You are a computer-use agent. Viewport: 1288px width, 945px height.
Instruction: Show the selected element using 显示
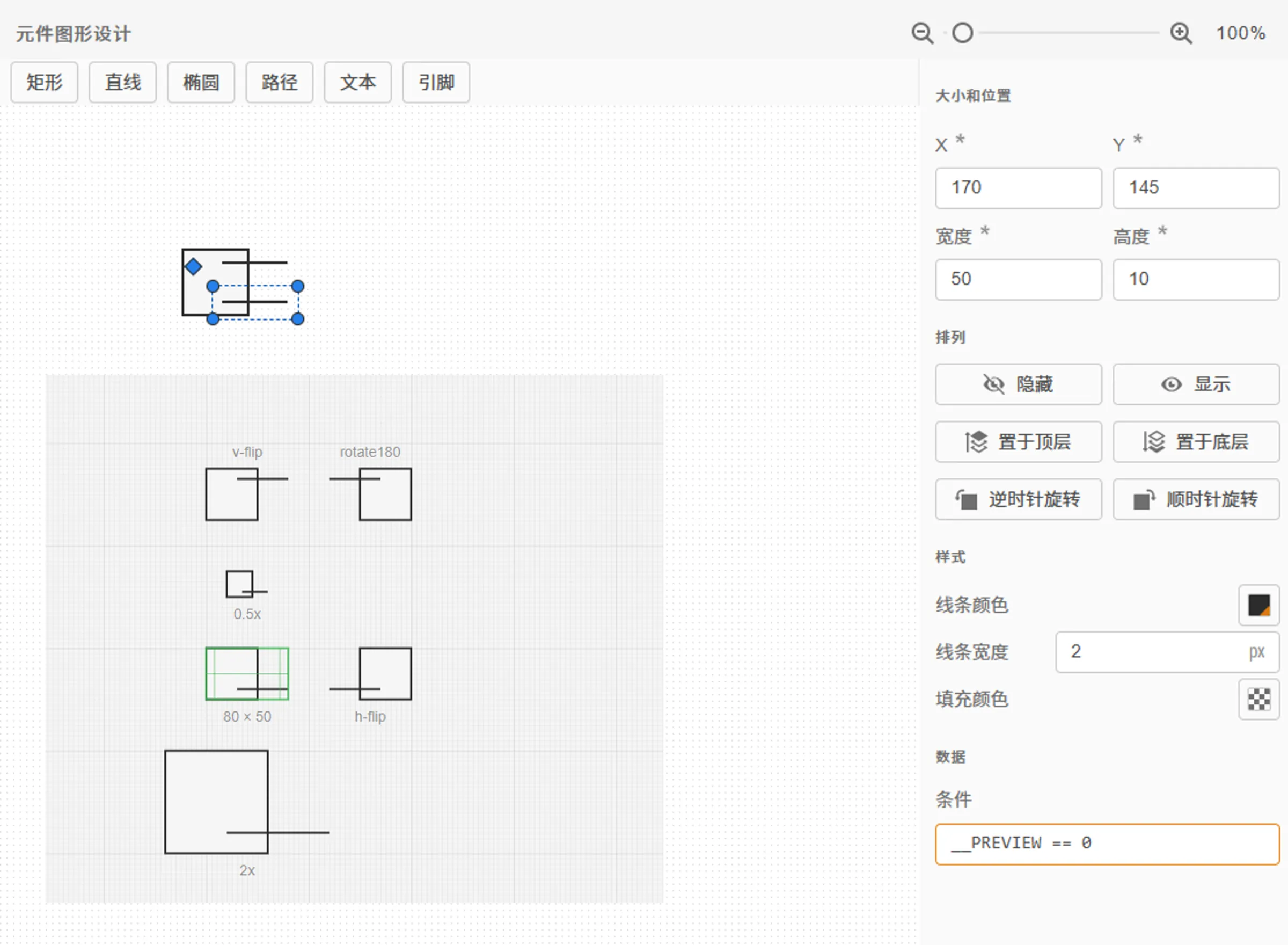coord(1195,384)
